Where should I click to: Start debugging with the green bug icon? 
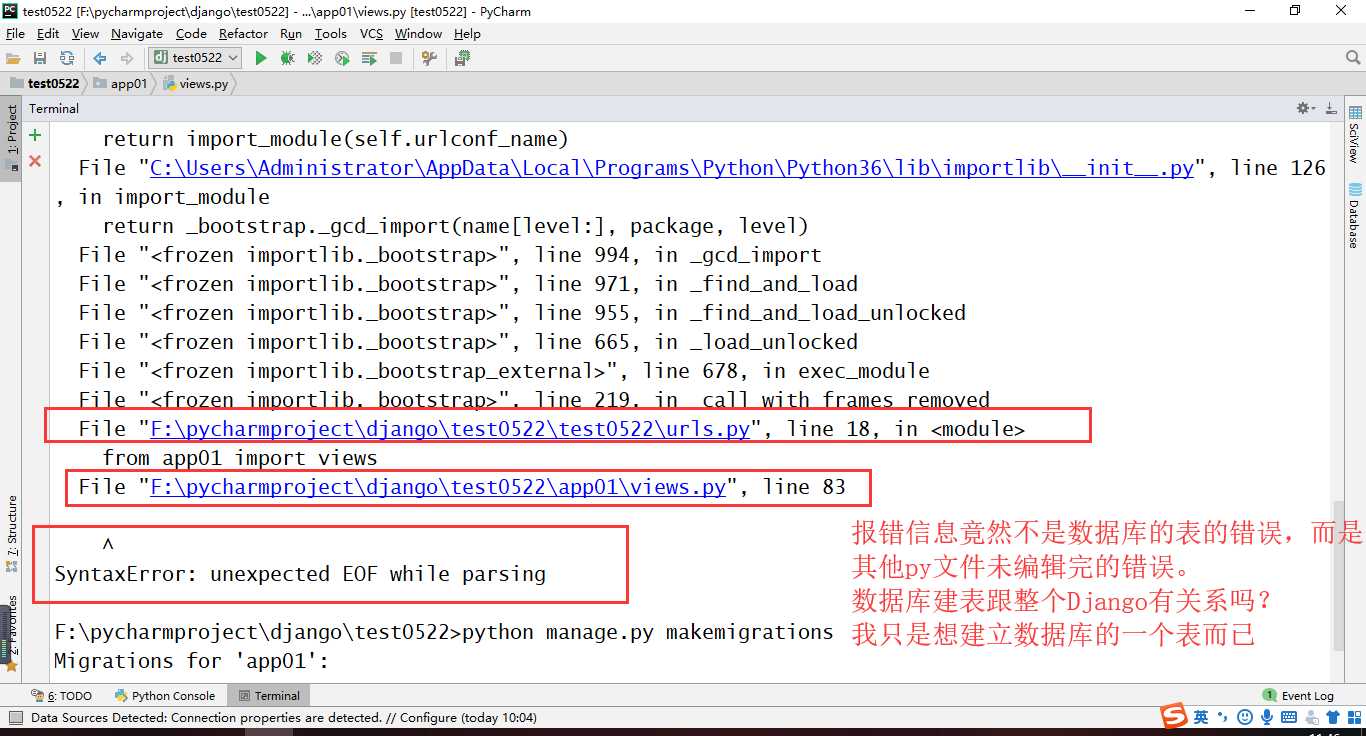click(288, 58)
